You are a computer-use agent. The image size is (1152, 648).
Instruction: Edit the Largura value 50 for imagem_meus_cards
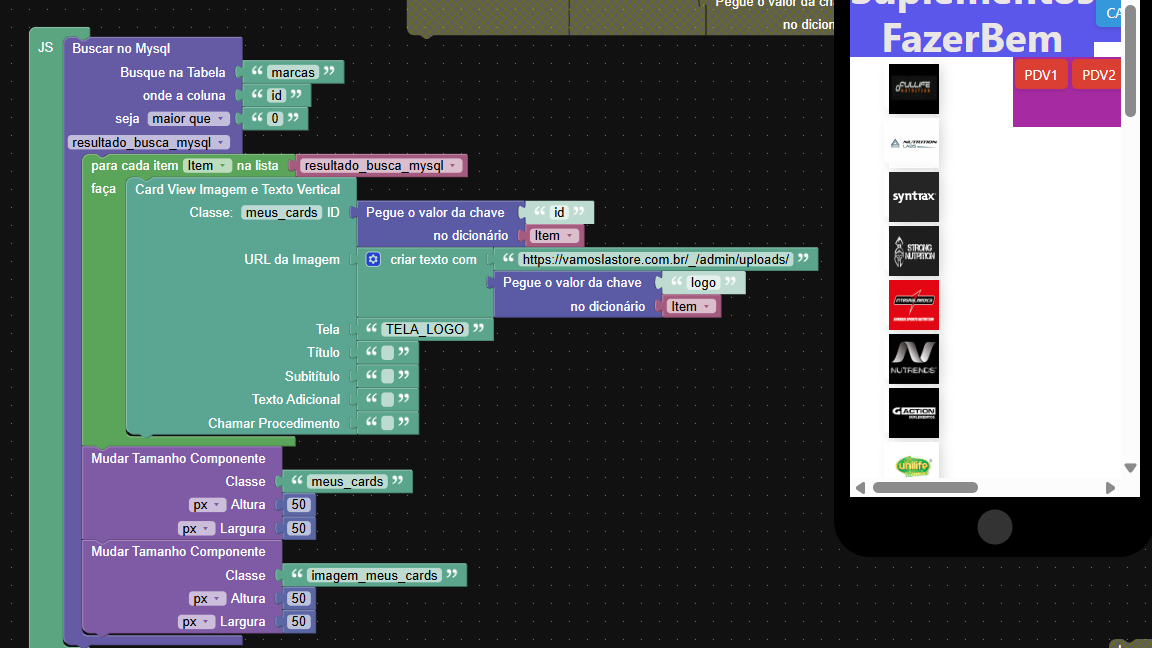(298, 622)
